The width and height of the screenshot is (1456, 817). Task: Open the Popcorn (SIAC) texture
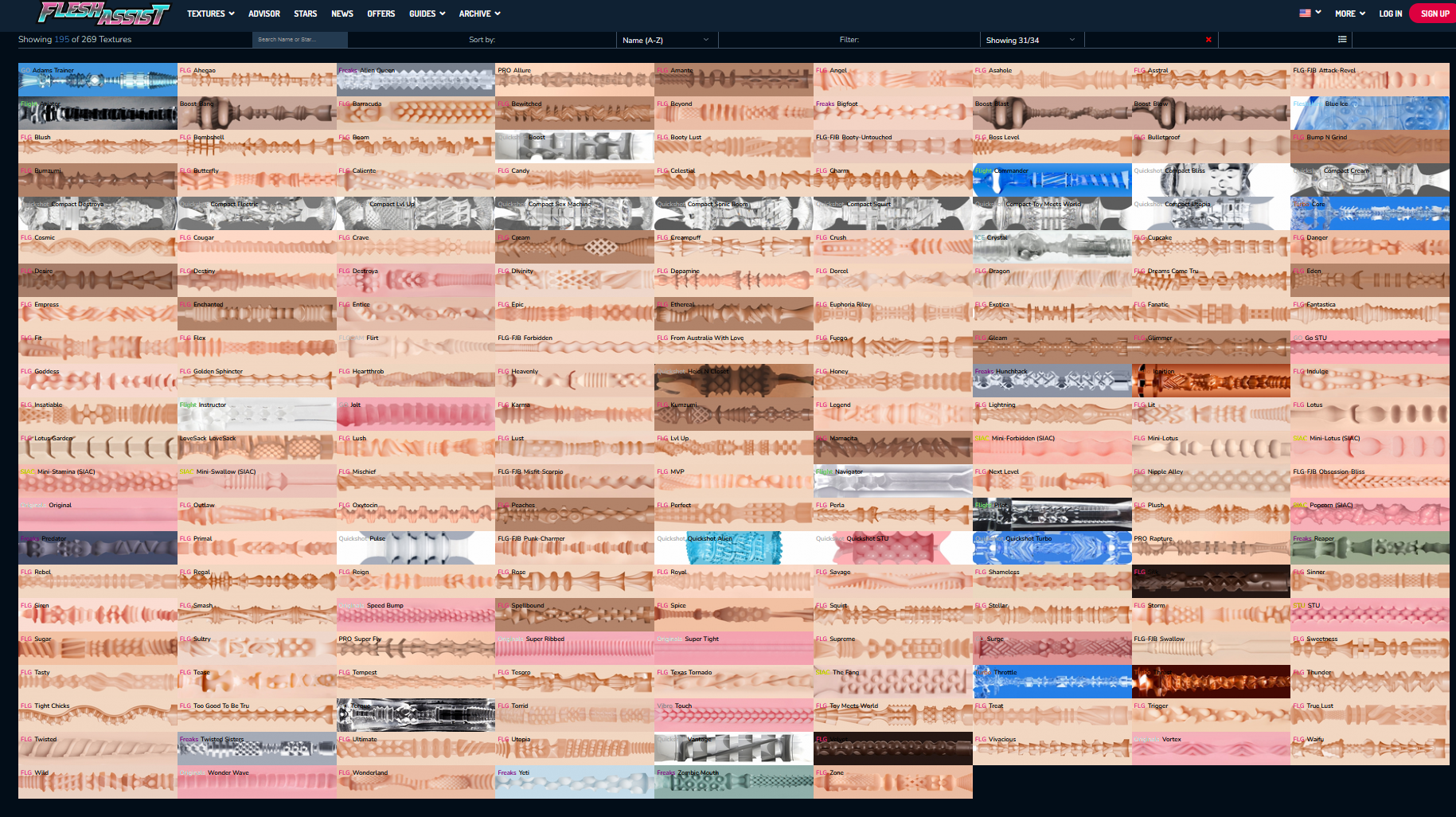pyautogui.click(x=1370, y=514)
